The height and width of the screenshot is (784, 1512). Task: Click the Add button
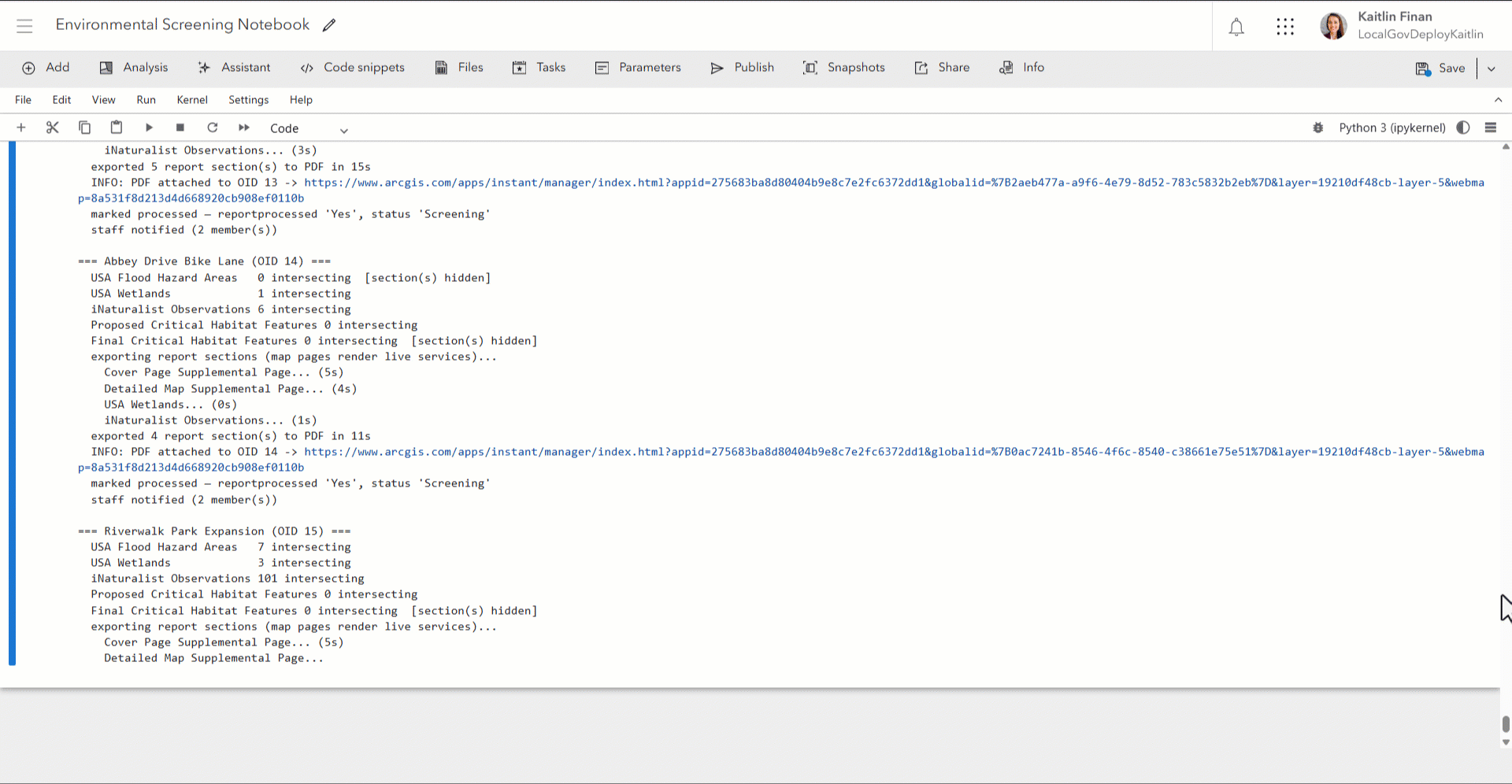tap(46, 68)
